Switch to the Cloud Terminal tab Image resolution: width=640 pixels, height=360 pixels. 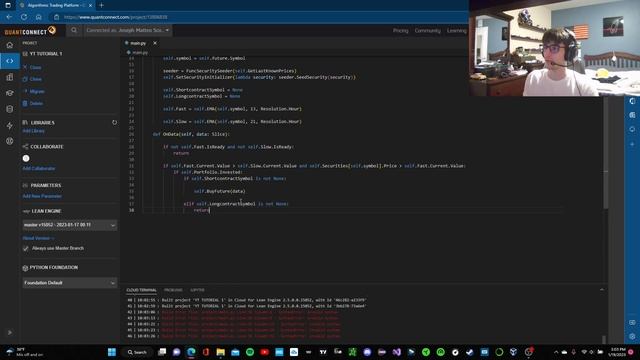click(141, 290)
